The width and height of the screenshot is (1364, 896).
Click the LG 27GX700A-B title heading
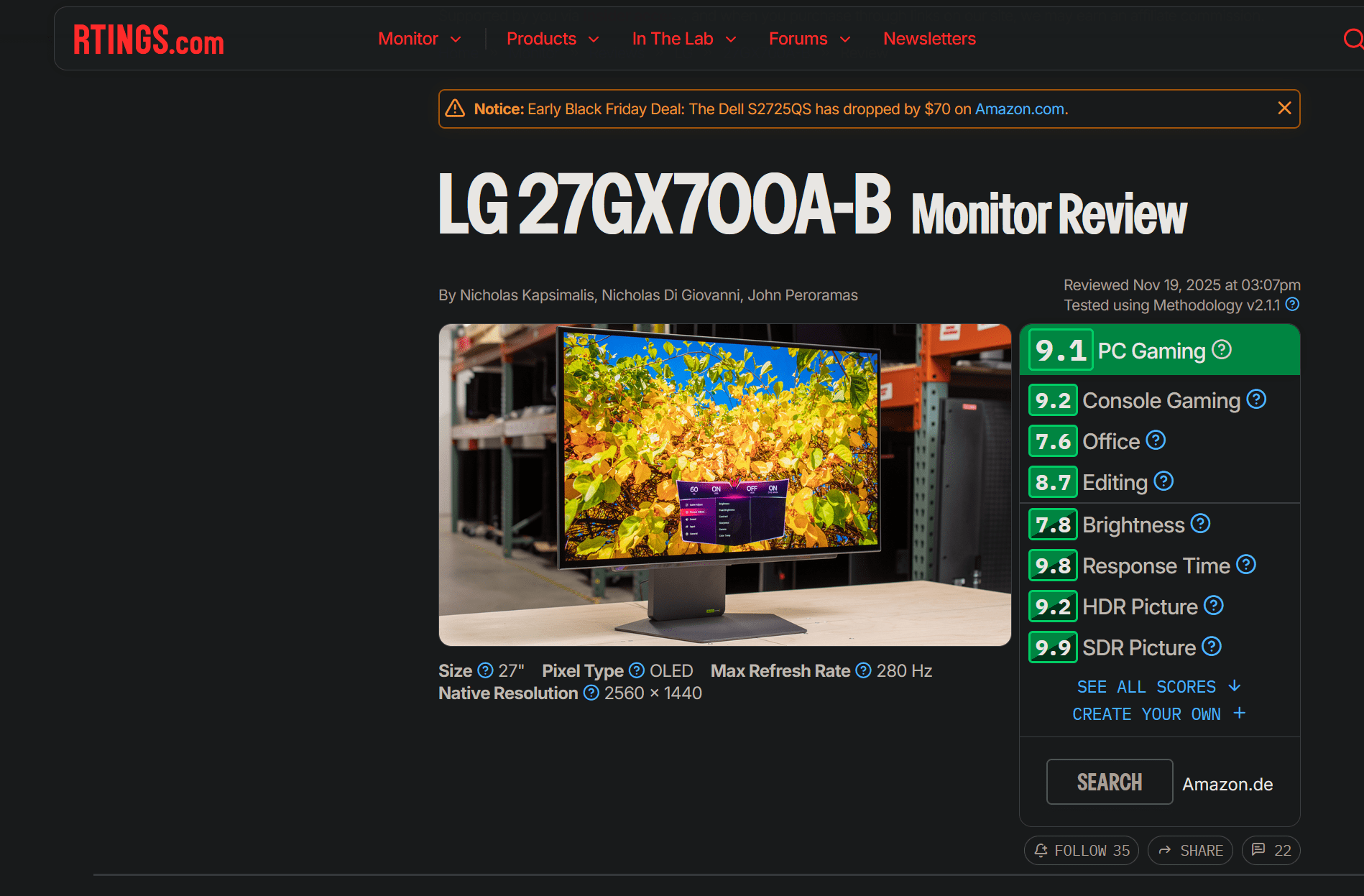tap(665, 205)
